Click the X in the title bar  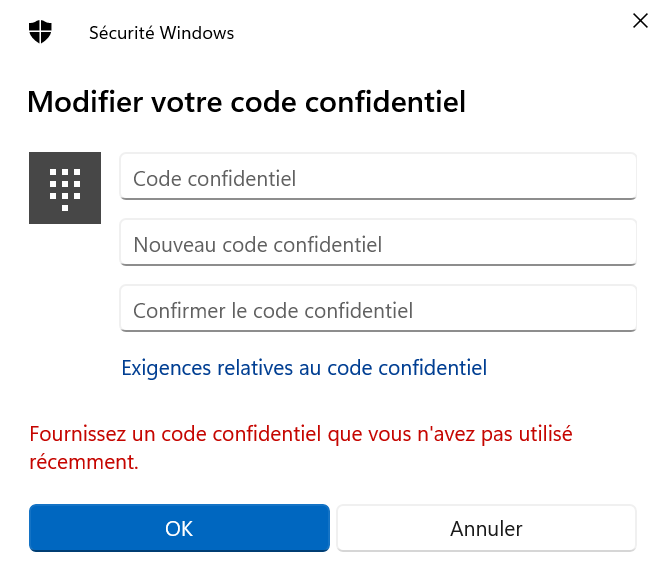pyautogui.click(x=640, y=21)
